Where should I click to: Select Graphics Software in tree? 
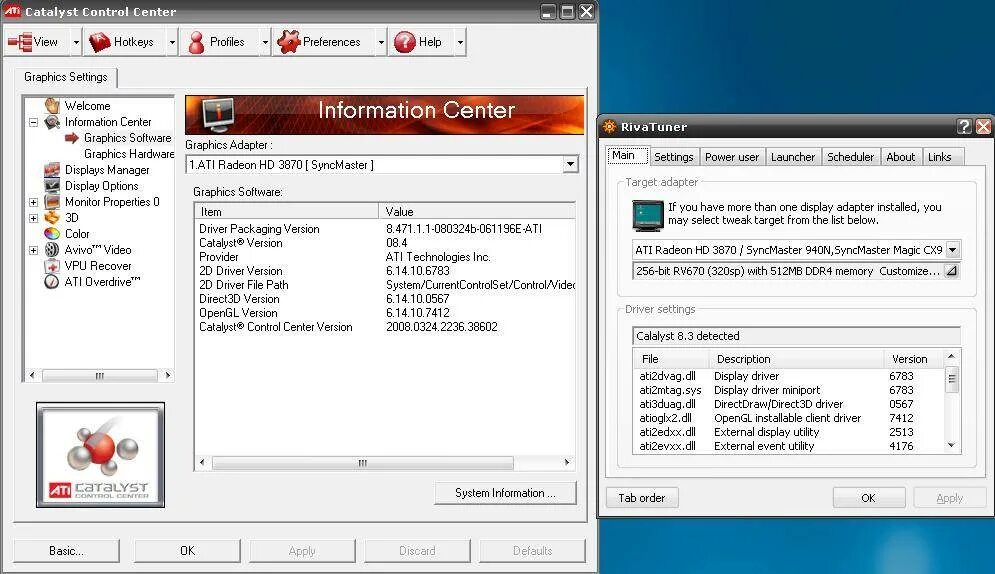[128, 138]
